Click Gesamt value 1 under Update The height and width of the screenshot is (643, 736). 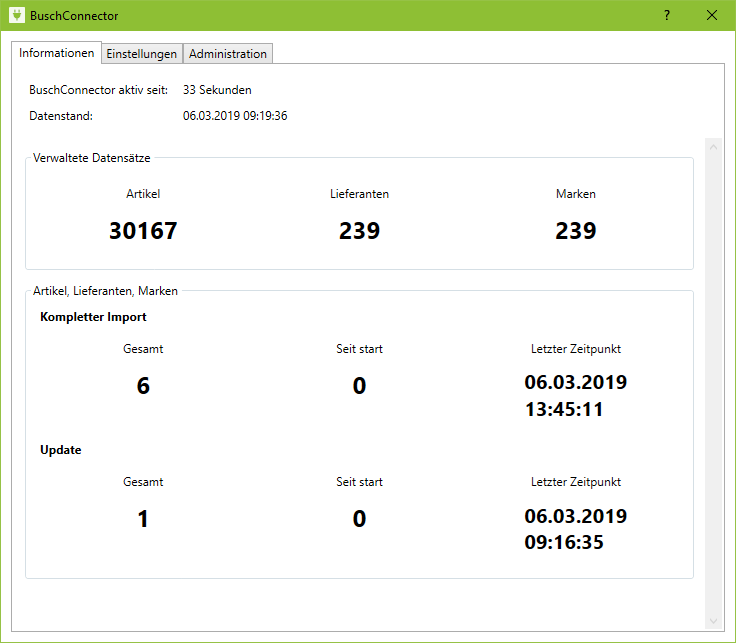143,519
